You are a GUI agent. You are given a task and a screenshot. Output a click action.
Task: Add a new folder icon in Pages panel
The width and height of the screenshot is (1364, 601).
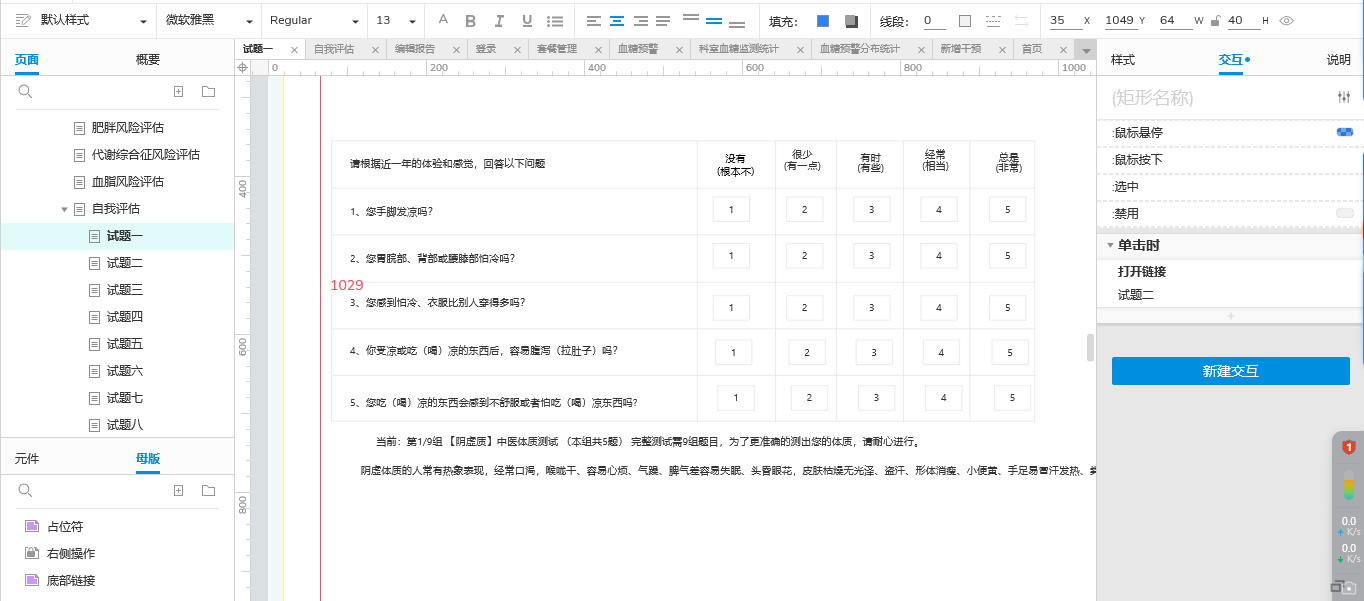208,91
